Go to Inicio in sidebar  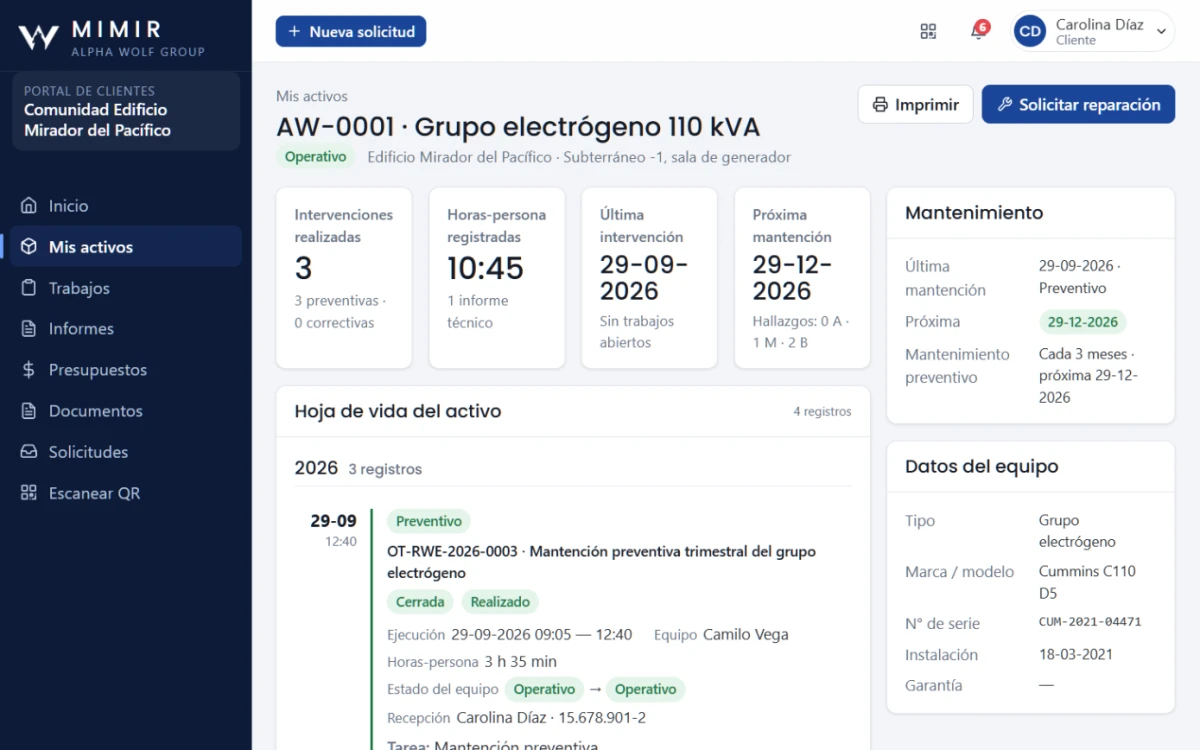[x=126, y=206]
